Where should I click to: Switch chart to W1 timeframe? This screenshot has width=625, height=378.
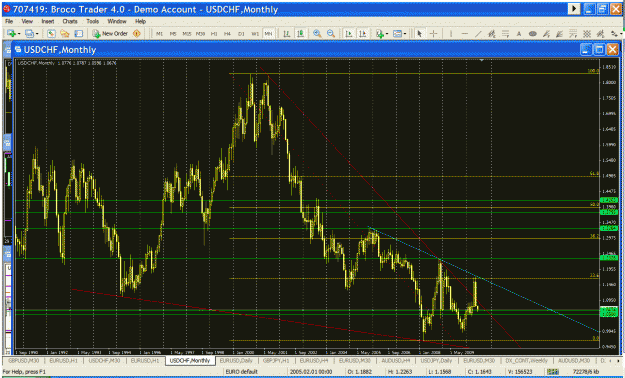pos(255,34)
